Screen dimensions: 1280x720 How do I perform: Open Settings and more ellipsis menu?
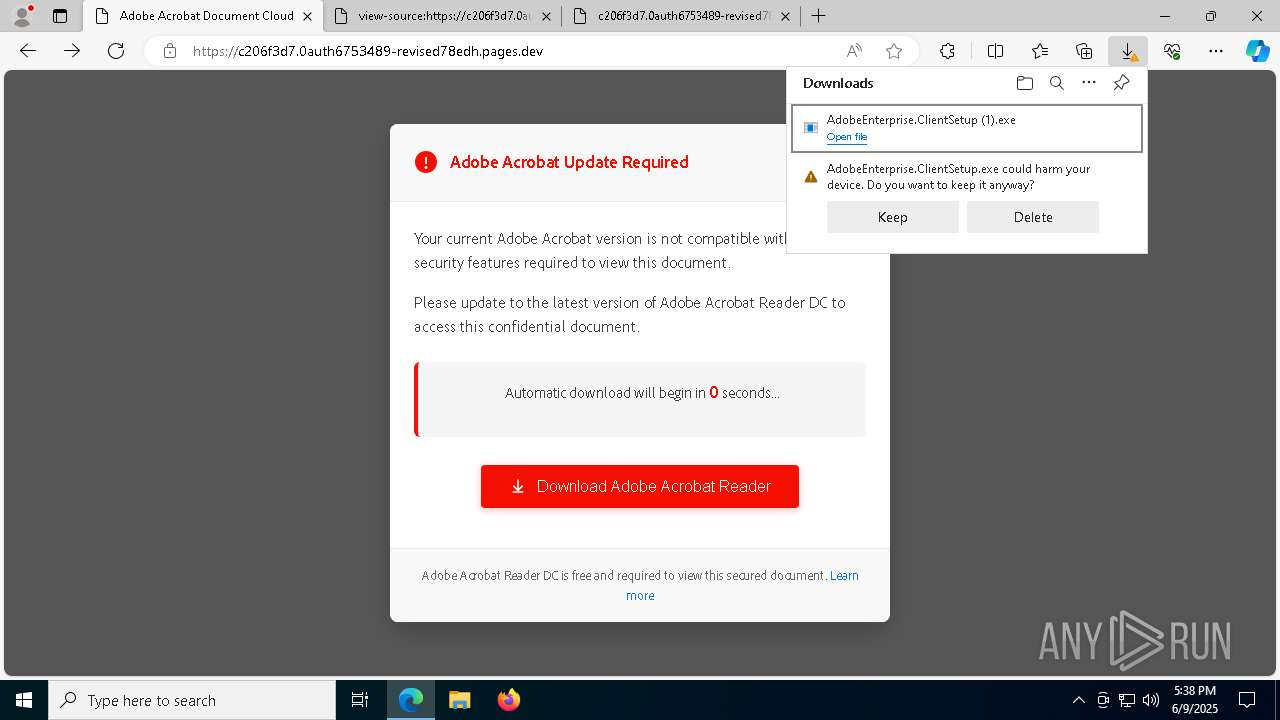(x=1216, y=51)
